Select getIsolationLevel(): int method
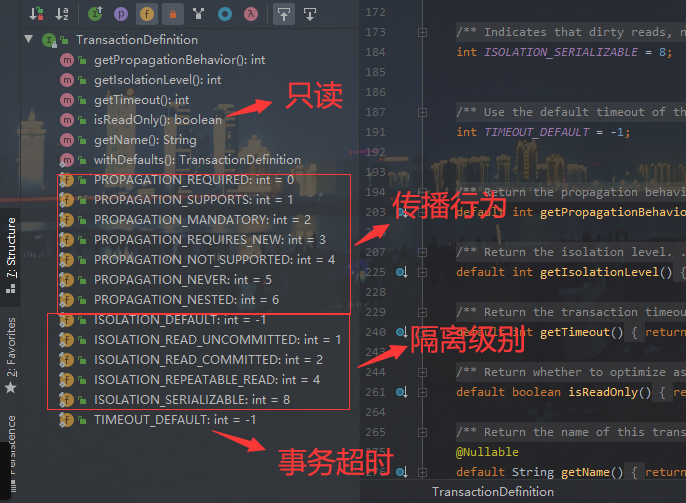 [x=158, y=80]
